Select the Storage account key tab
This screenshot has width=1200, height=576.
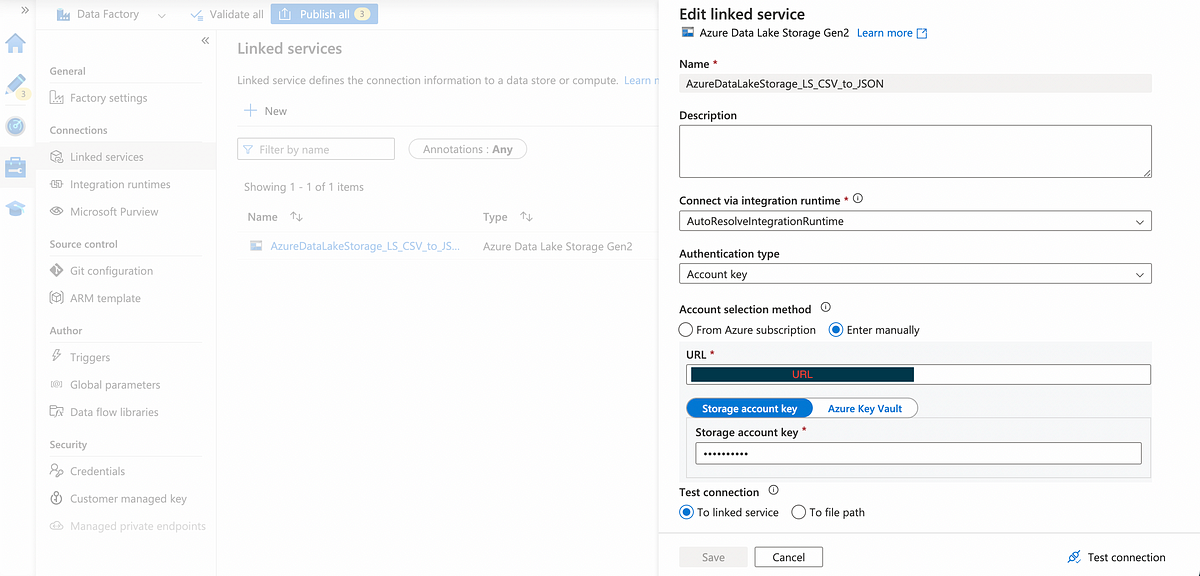click(749, 408)
